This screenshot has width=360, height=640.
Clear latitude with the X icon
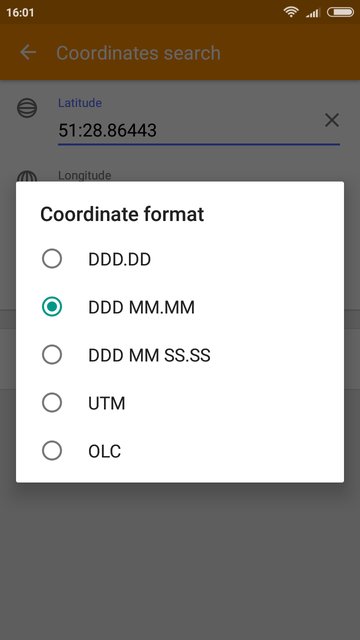332,120
